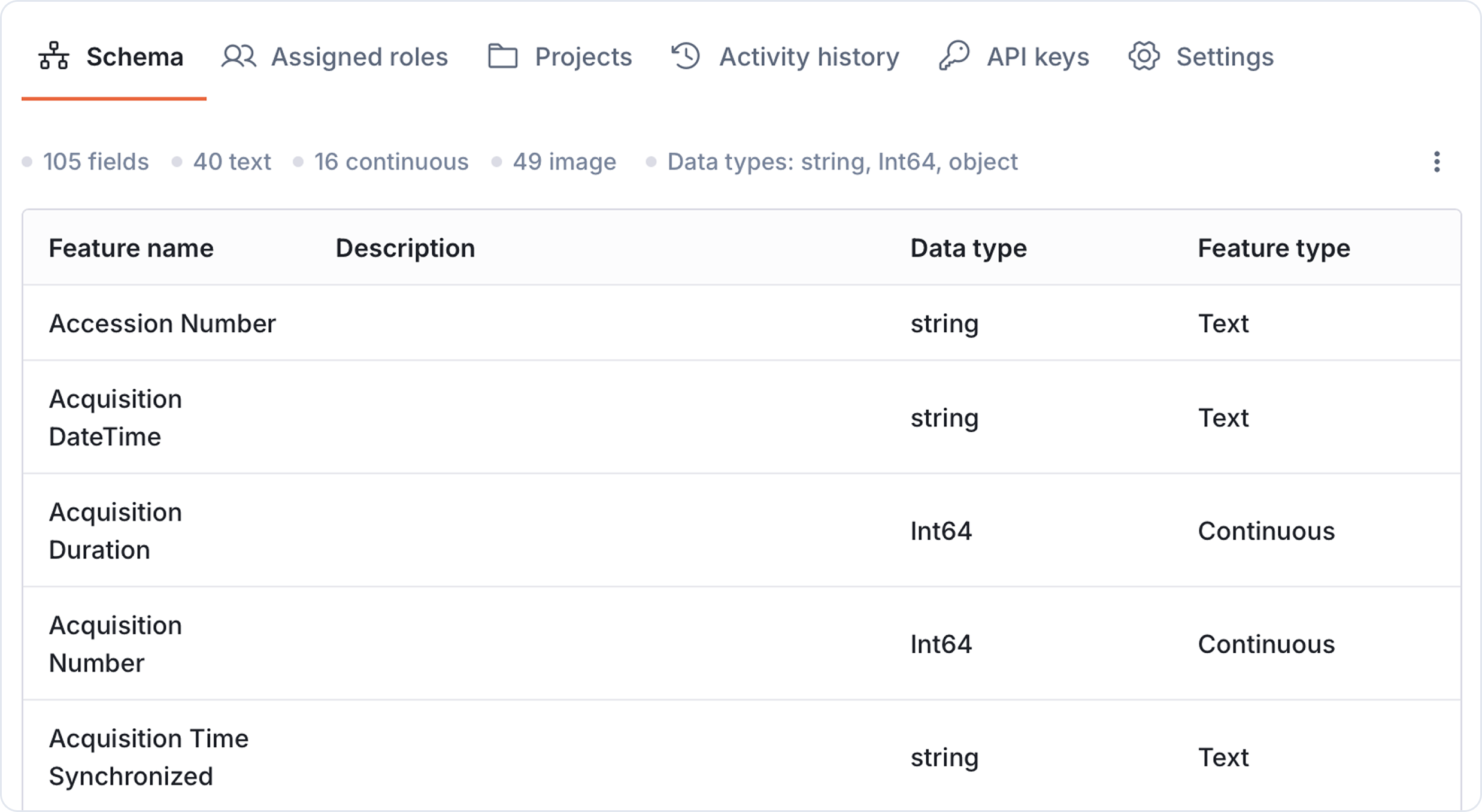Click Continuous feature type for Acquisition Duration
The image size is (1482, 812).
click(1266, 531)
